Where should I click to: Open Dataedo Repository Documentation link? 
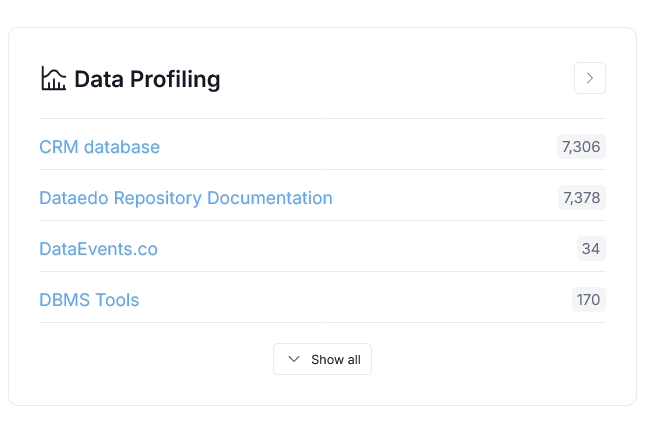click(x=186, y=198)
